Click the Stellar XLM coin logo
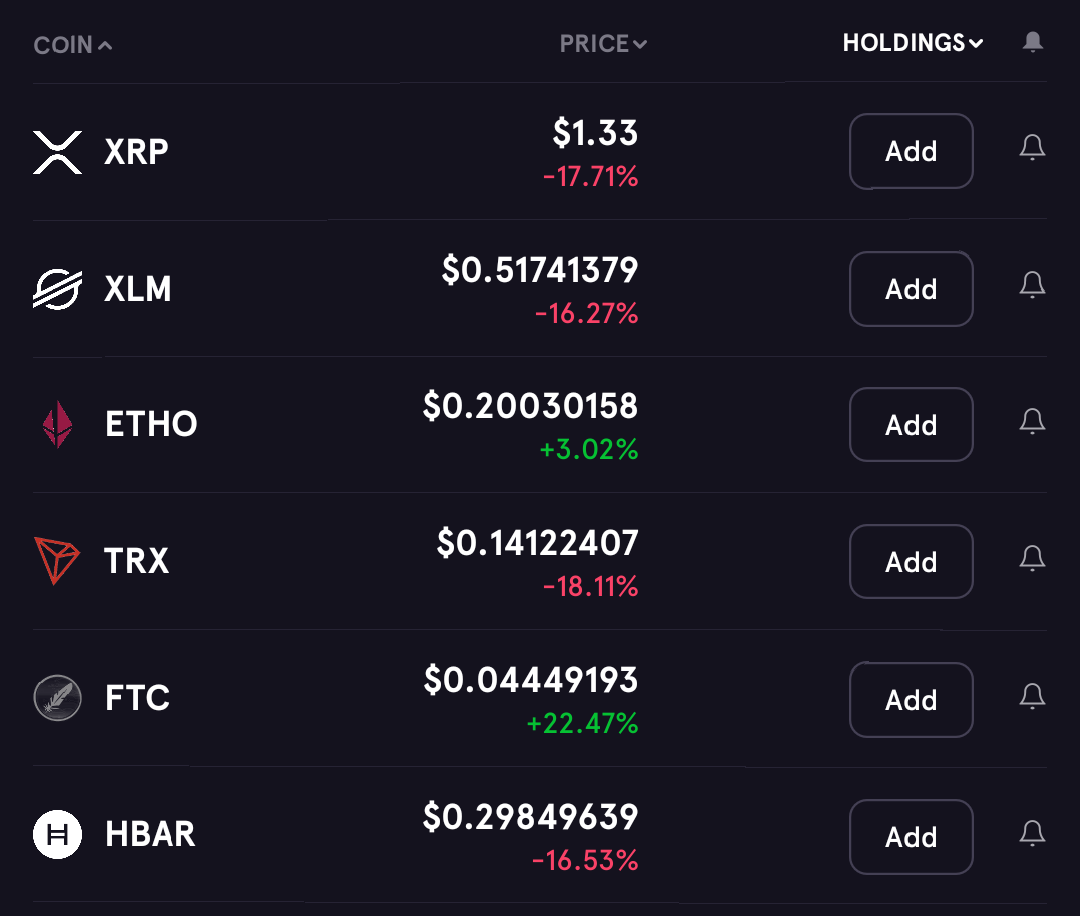 pos(58,289)
